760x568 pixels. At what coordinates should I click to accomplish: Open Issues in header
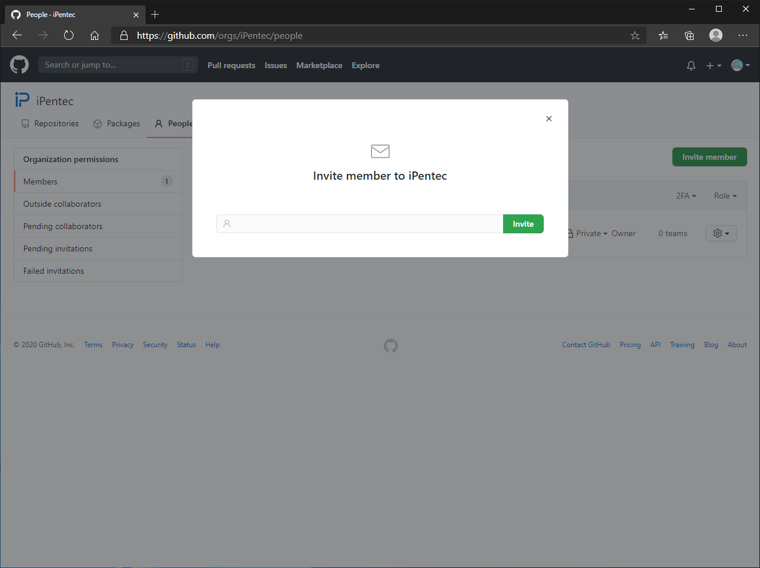point(276,65)
